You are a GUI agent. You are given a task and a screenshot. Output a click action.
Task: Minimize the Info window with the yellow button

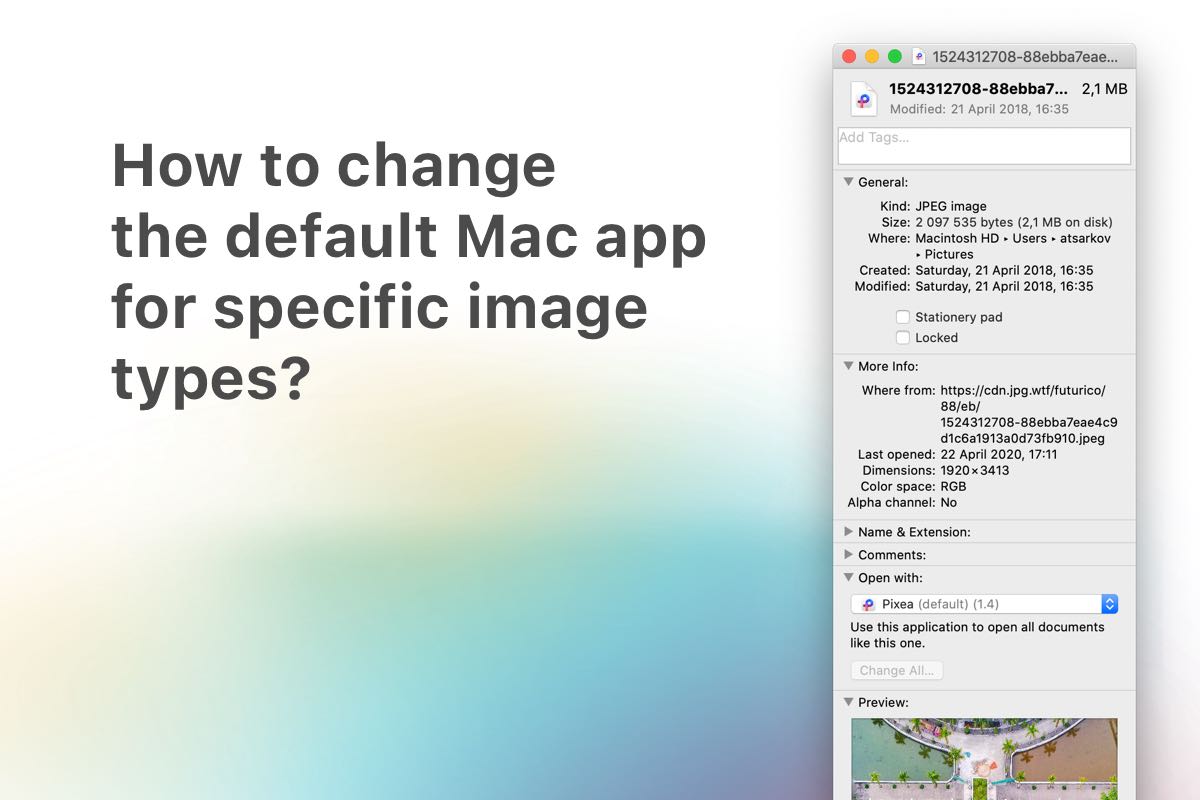pos(872,57)
